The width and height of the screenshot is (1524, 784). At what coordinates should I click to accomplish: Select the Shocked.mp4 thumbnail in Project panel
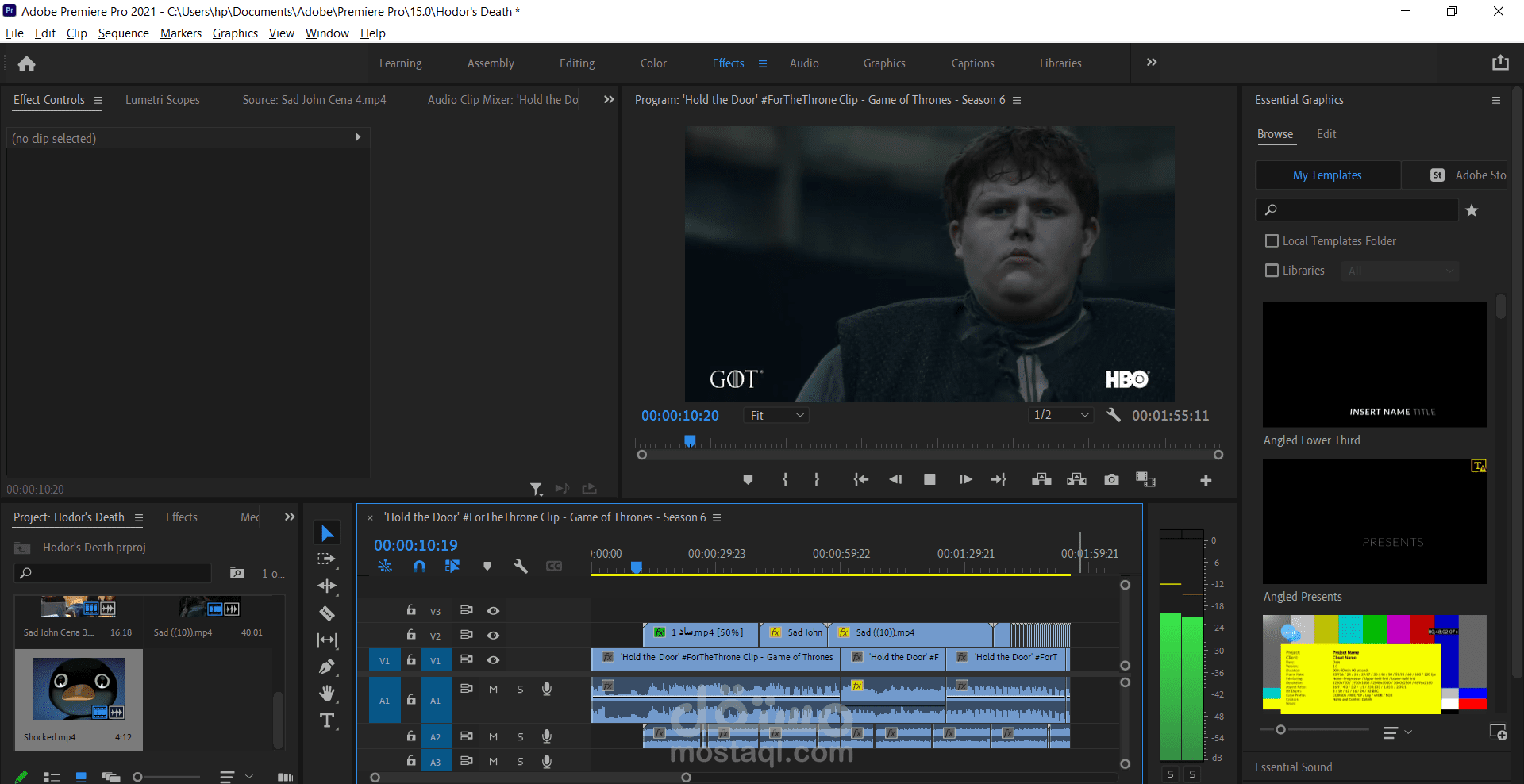tap(79, 688)
